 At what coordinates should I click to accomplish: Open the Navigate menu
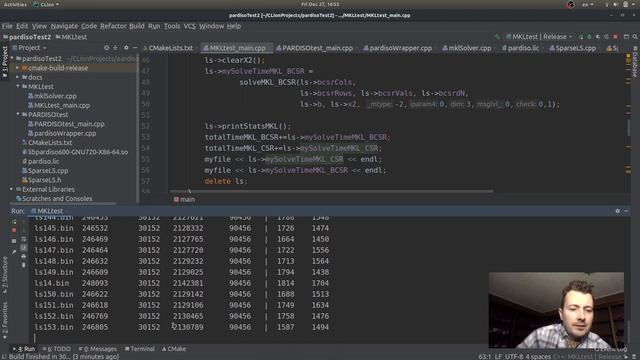tap(64, 26)
